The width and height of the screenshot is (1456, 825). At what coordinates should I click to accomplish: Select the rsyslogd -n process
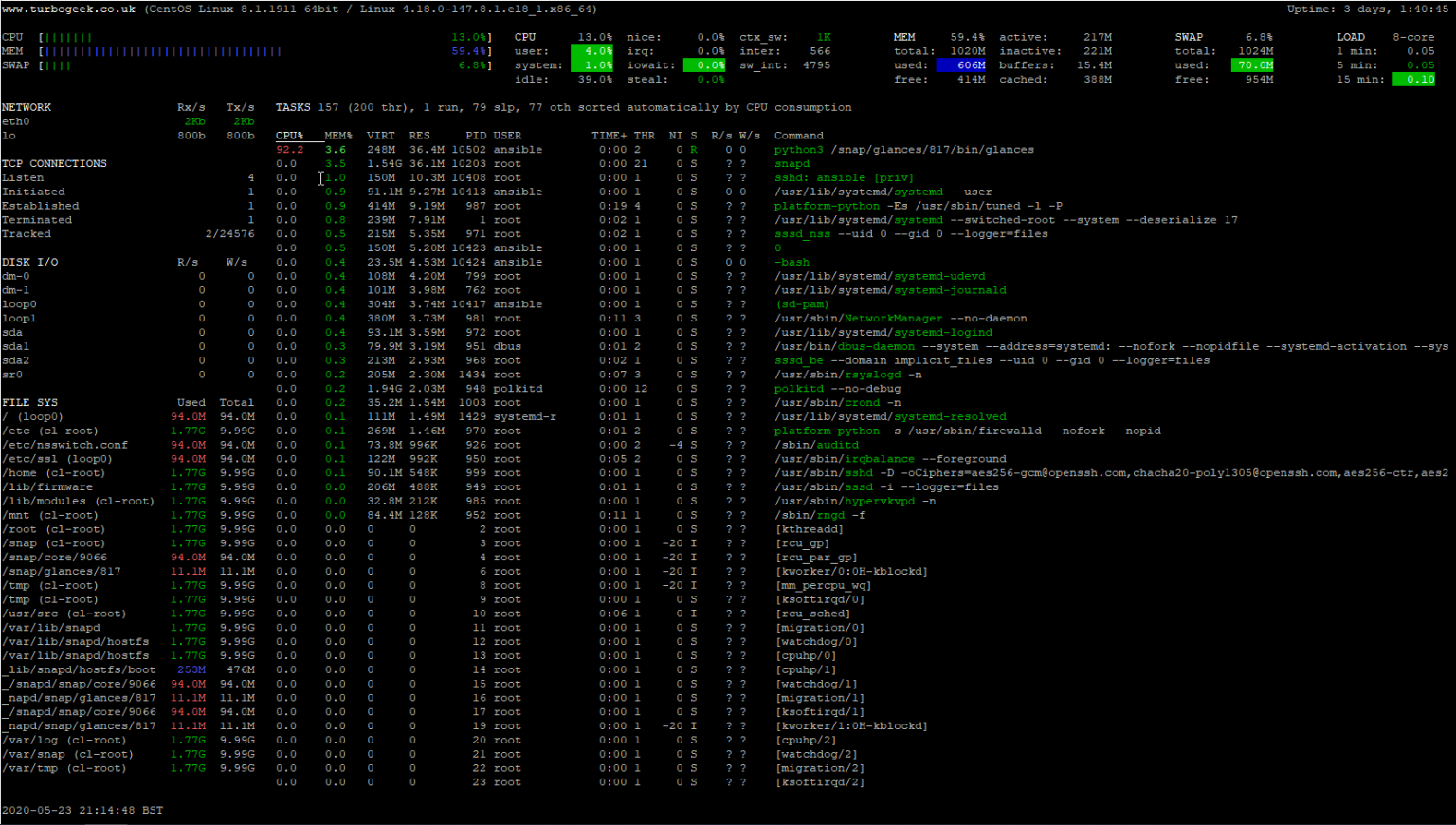pos(848,375)
